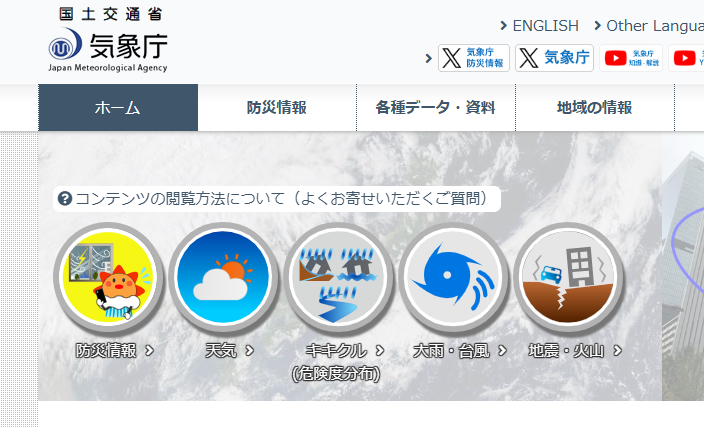Expand the 各種データ・資料 navigation menu

436,108
